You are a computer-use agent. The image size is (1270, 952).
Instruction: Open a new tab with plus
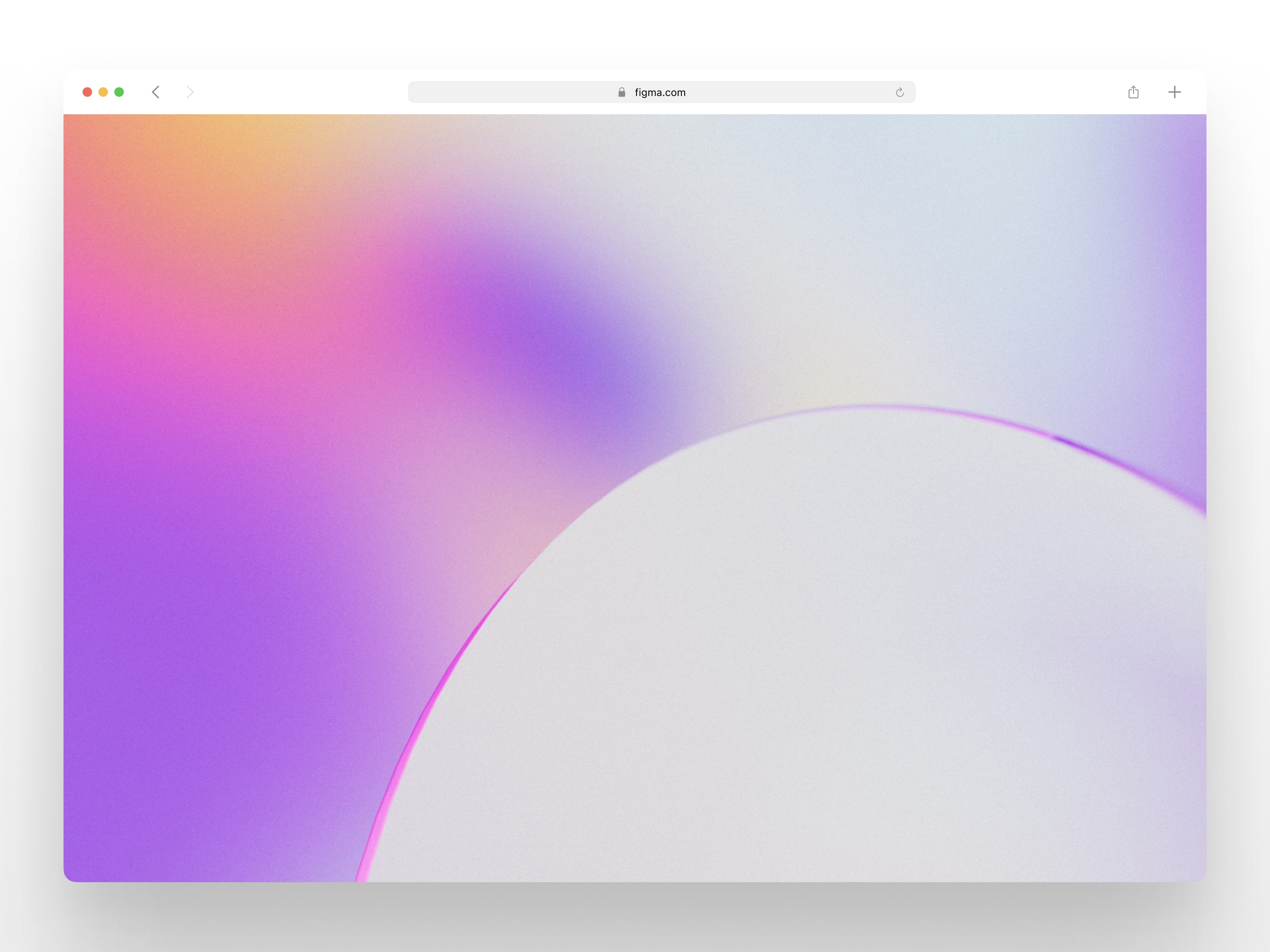(1175, 92)
